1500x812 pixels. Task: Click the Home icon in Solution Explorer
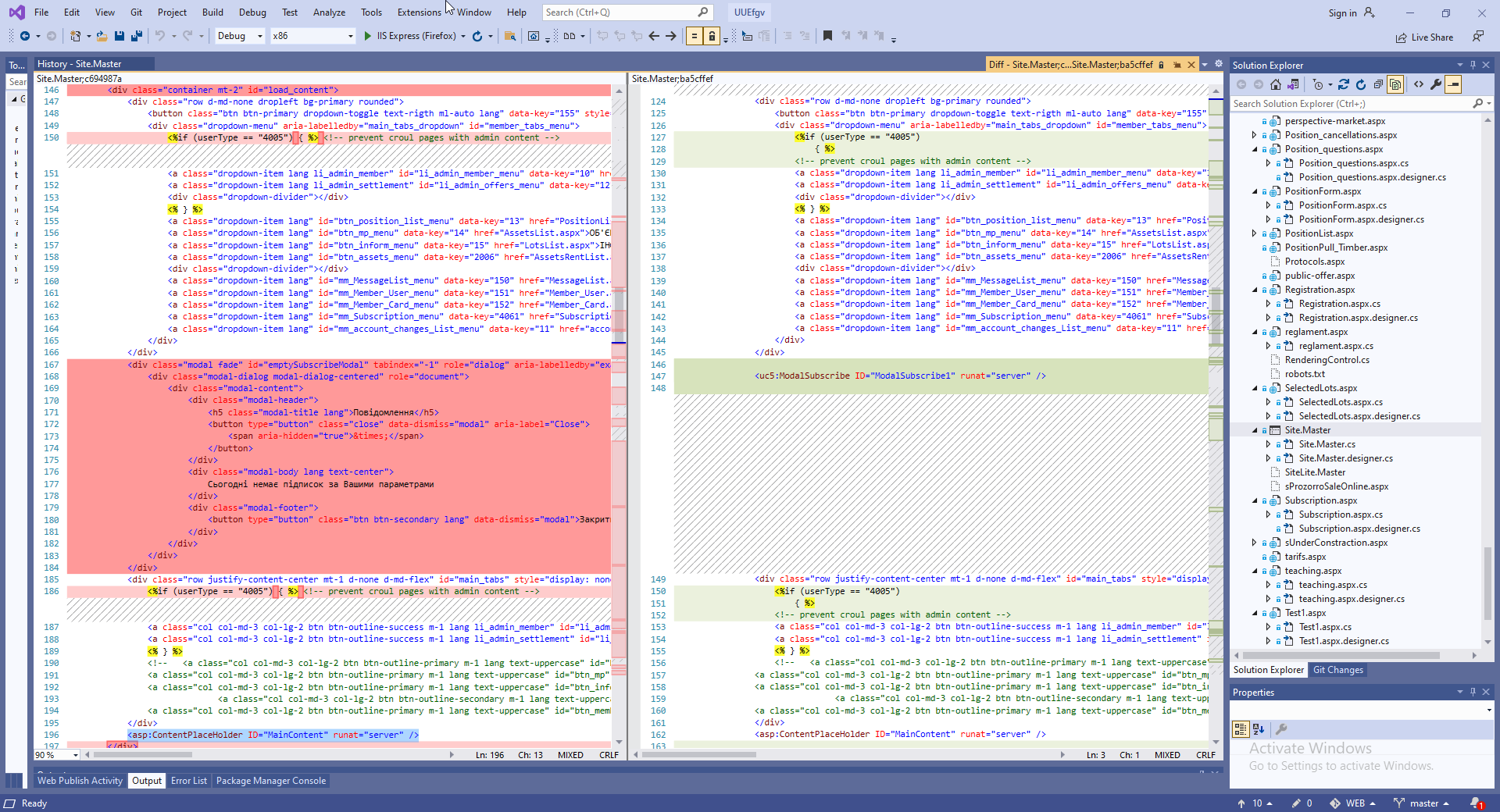1276,84
